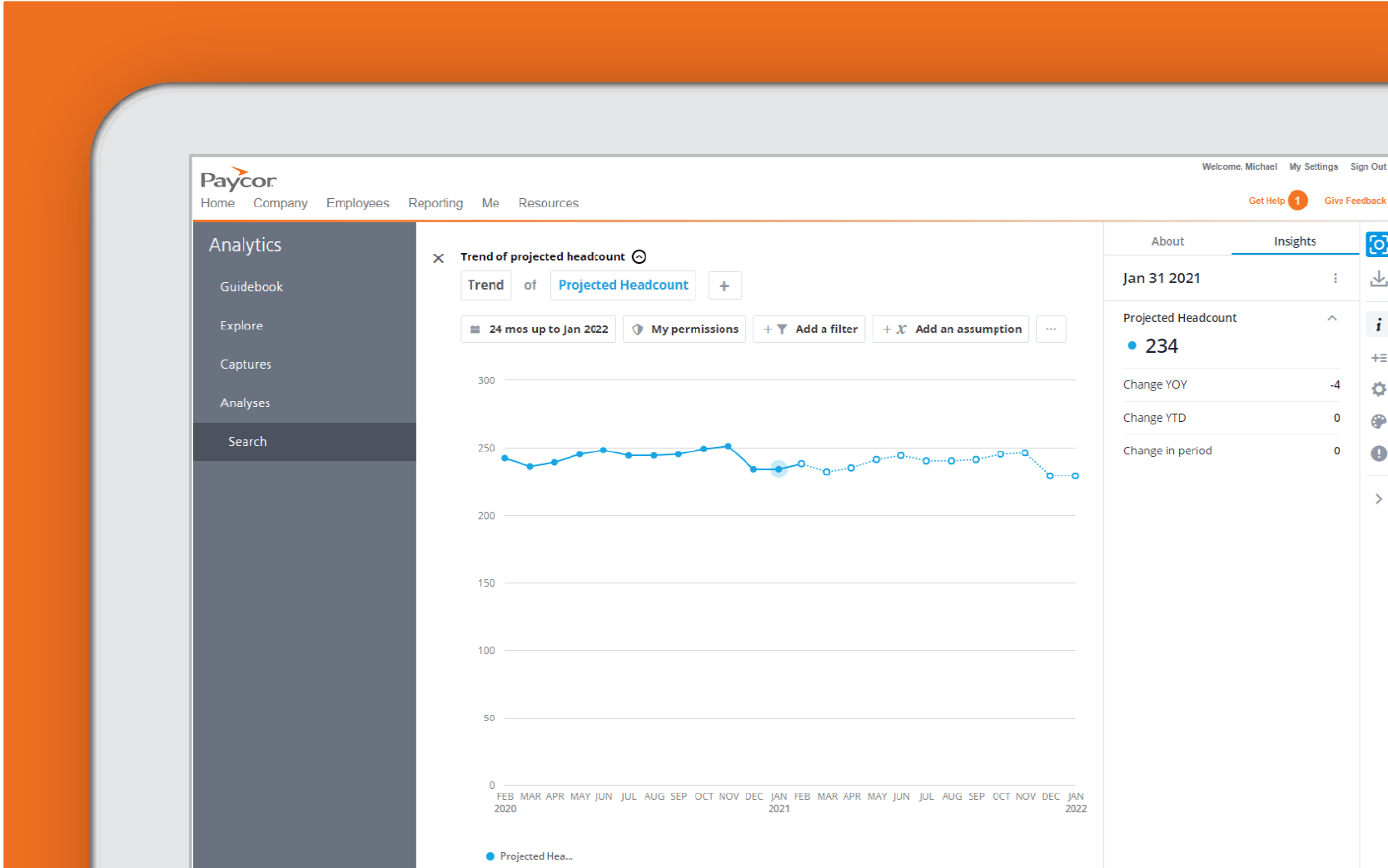Click the Jan 31 2021 date heading
The image size is (1388, 868).
click(1161, 278)
